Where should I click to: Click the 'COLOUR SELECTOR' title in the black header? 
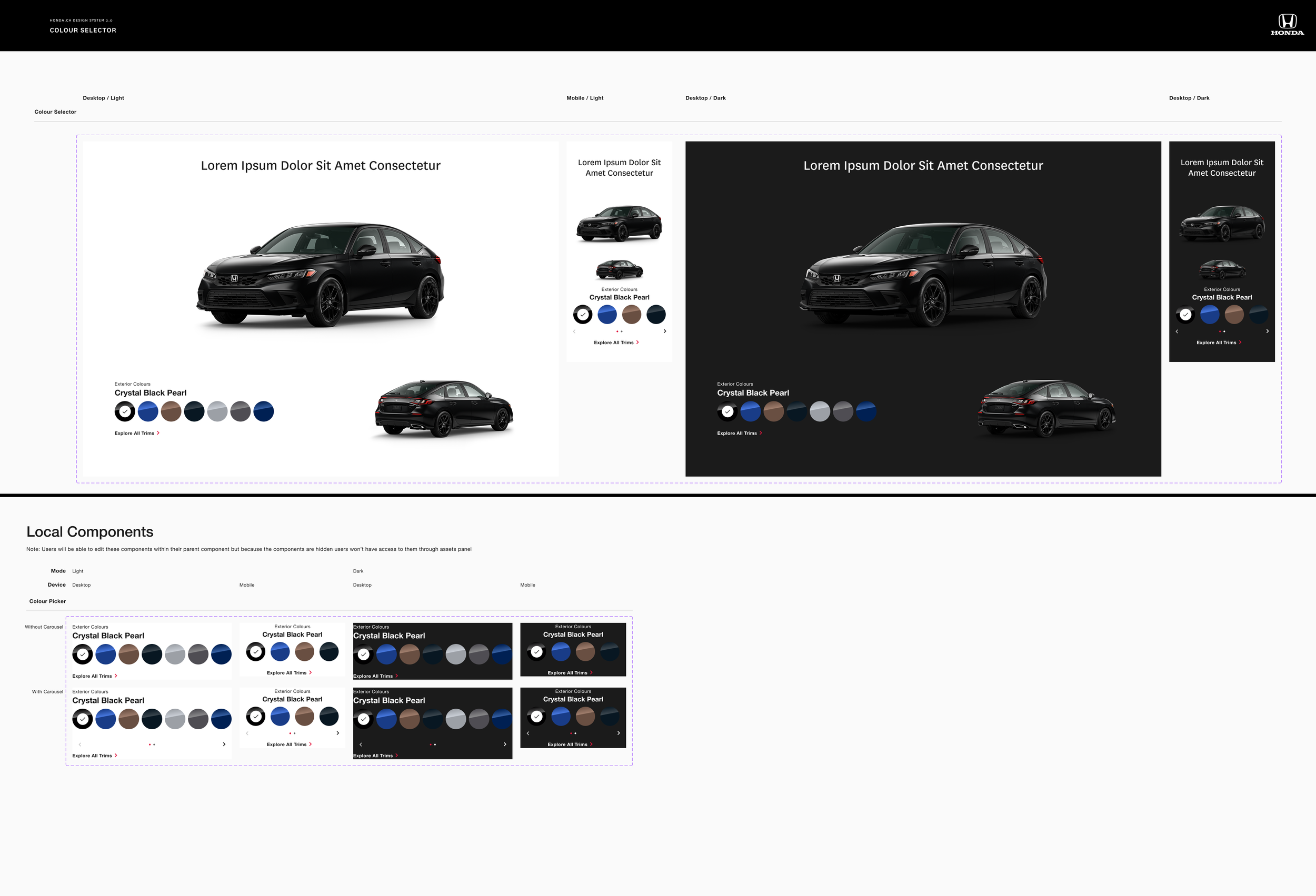click(x=83, y=31)
